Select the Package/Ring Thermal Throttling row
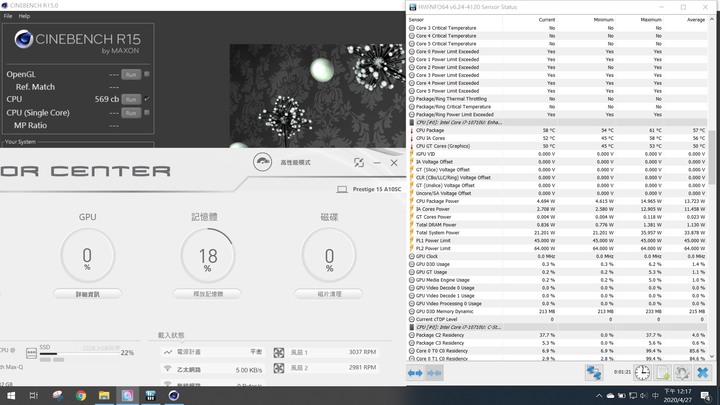 point(557,99)
